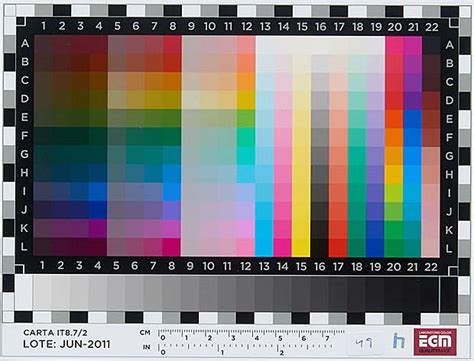Sample the yellow patch at H20
This screenshot has height=361, width=474.
394,174
